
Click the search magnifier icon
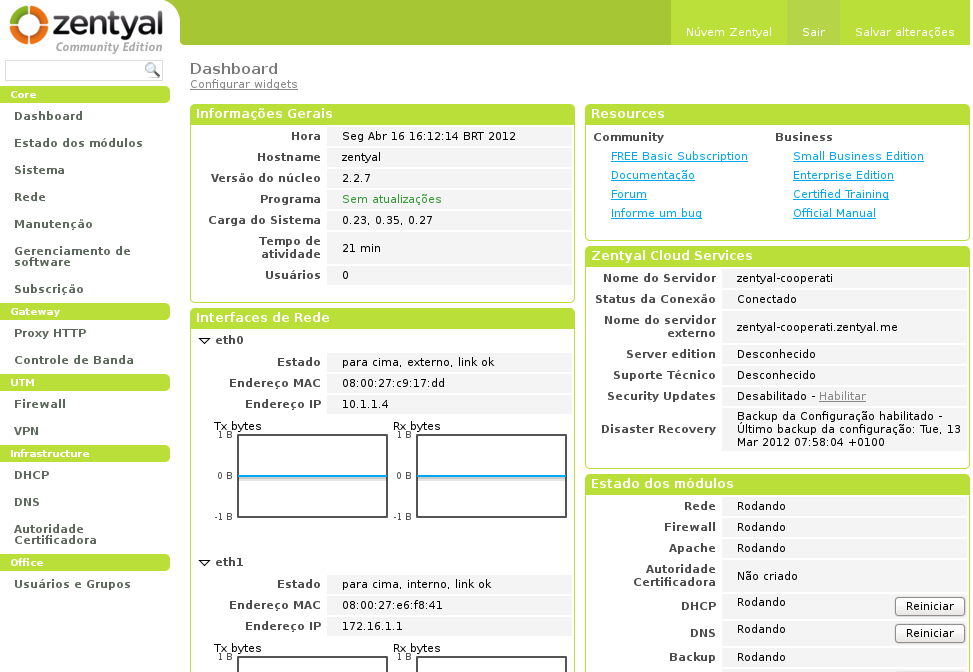pyautogui.click(x=152, y=69)
